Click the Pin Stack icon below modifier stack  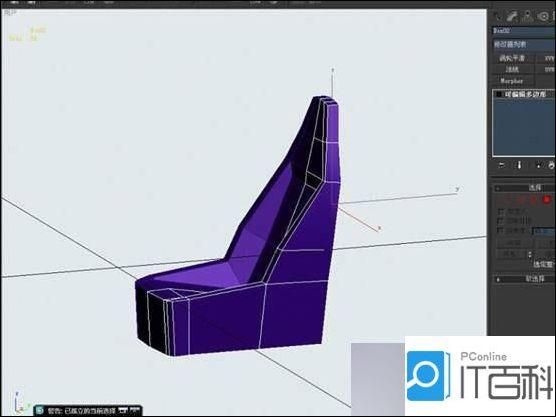click(x=501, y=165)
